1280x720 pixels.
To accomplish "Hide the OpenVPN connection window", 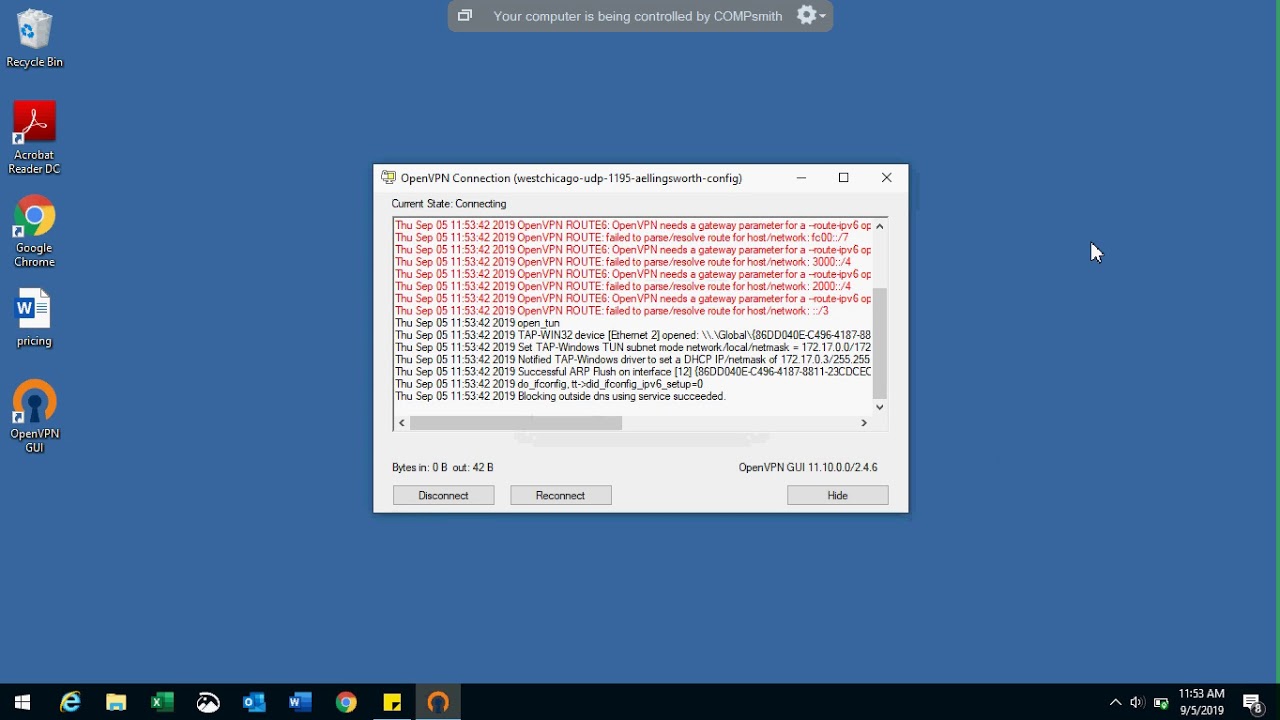I will (837, 495).
